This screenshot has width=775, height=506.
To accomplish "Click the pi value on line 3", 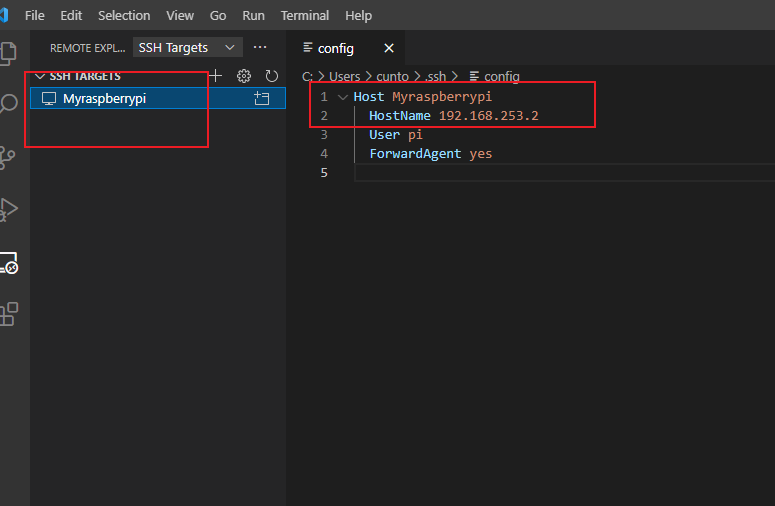I will tap(415, 135).
